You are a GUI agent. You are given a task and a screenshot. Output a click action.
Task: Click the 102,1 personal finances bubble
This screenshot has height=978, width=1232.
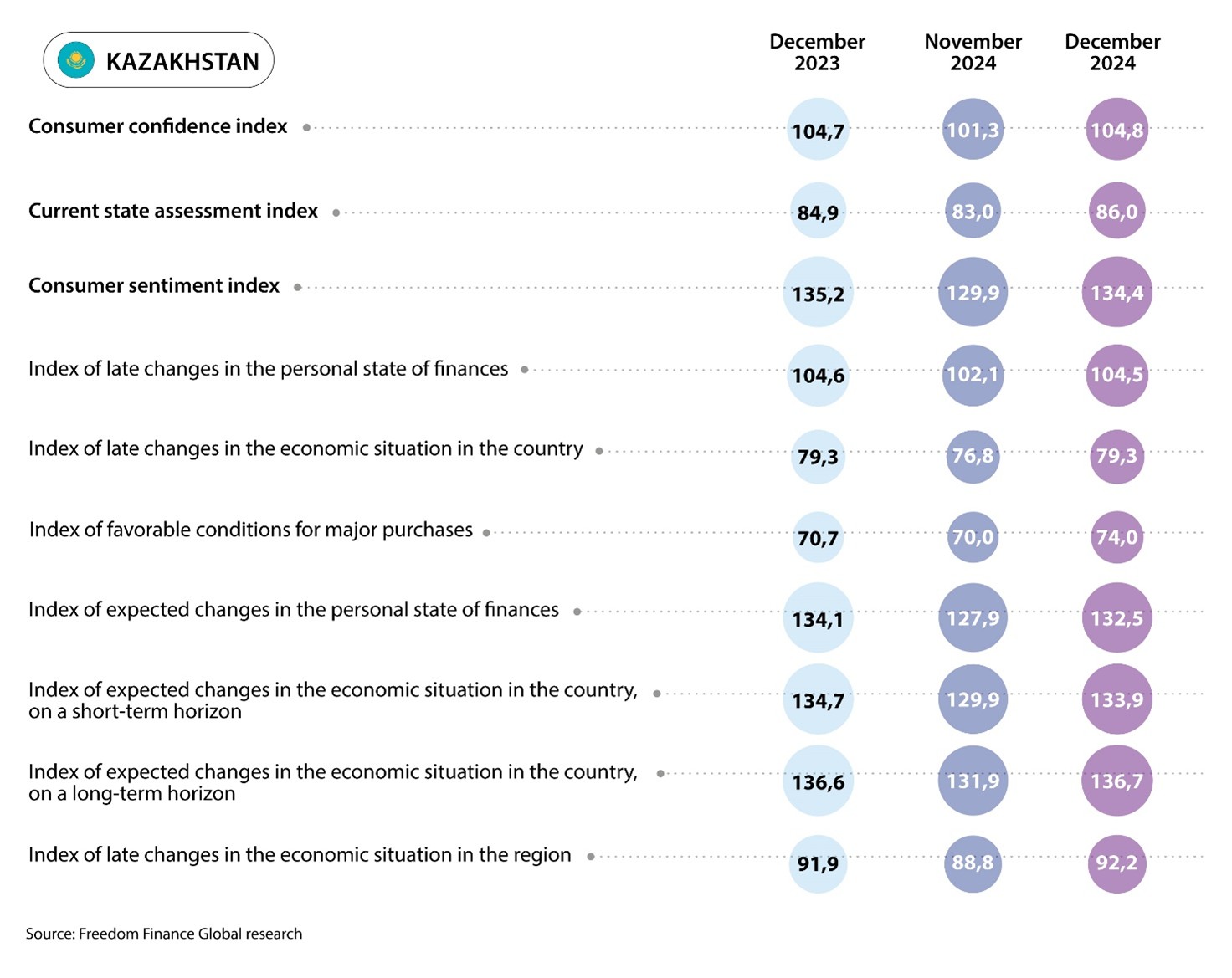973,375
